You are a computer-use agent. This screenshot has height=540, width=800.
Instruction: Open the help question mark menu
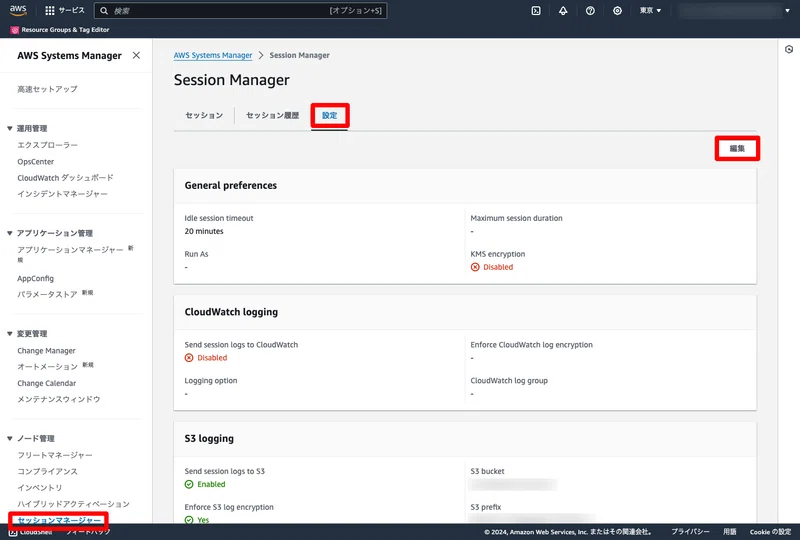coord(590,11)
